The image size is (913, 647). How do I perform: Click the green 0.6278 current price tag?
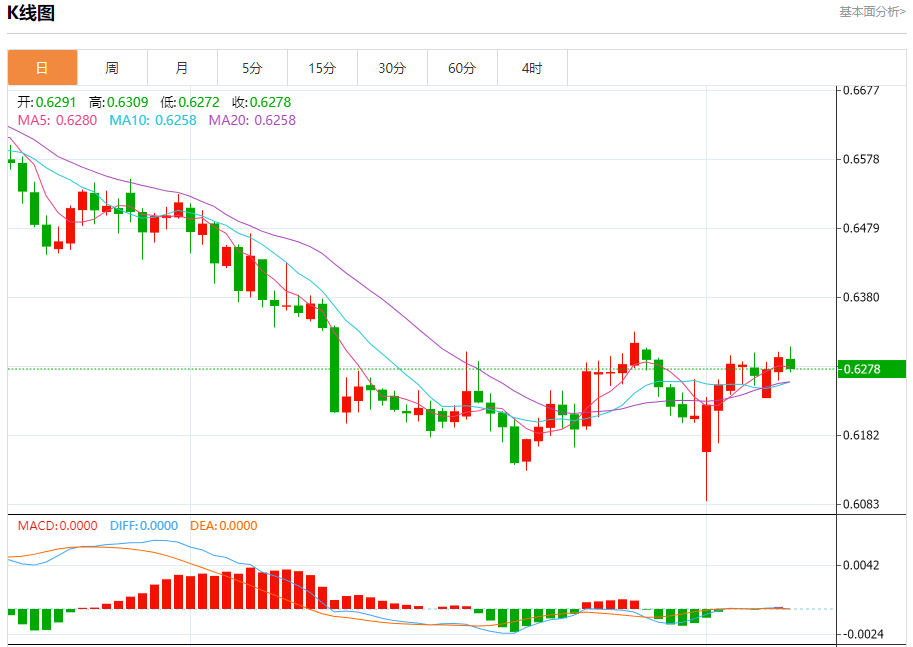(872, 369)
